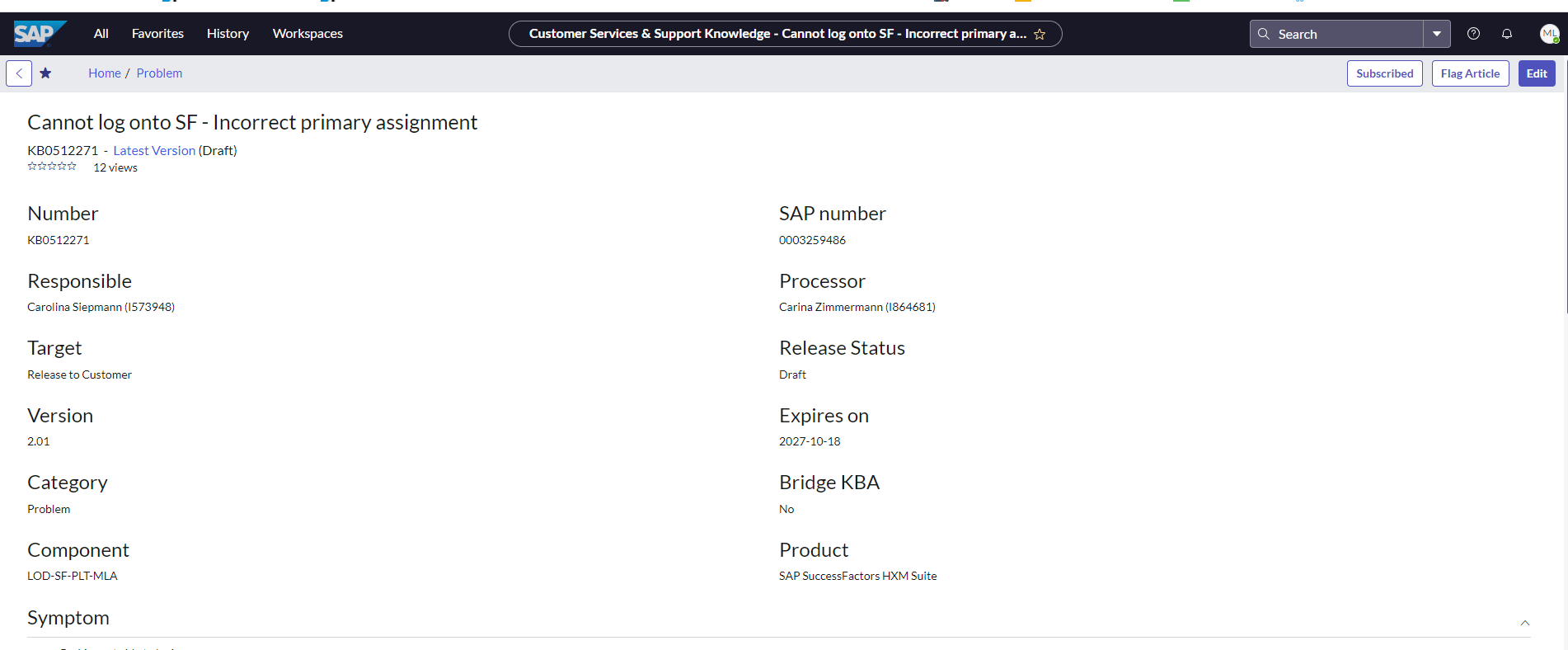Click the Edit button
This screenshot has height=650, width=1568.
(1537, 73)
